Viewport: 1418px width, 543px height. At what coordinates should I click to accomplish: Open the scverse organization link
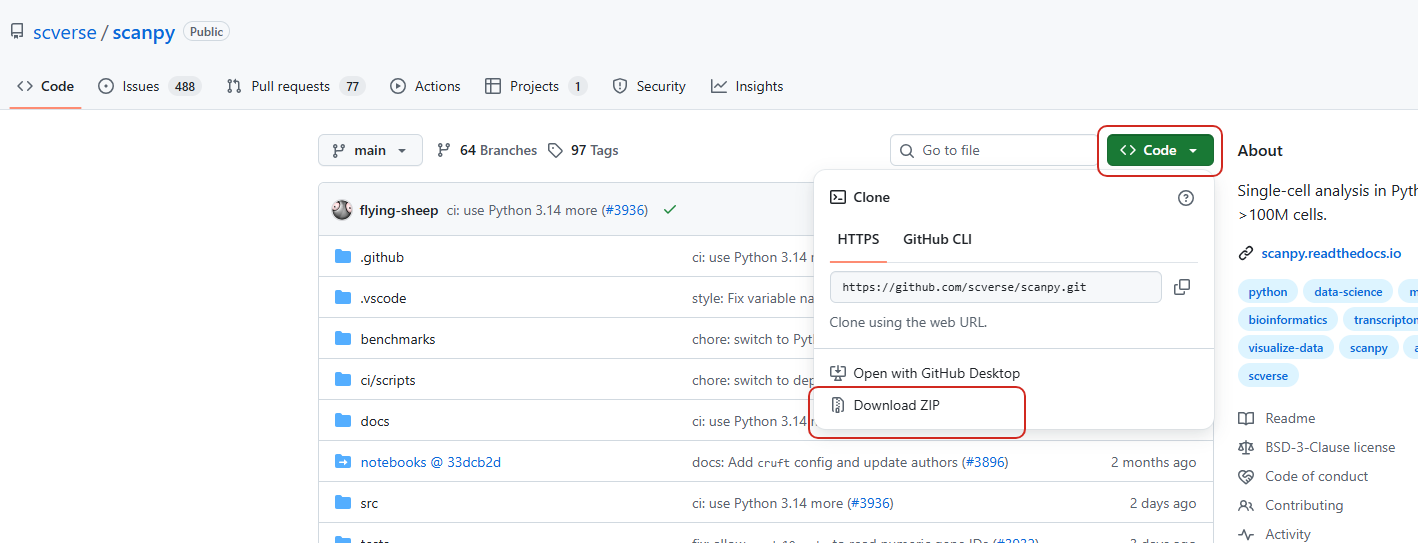coord(64,32)
